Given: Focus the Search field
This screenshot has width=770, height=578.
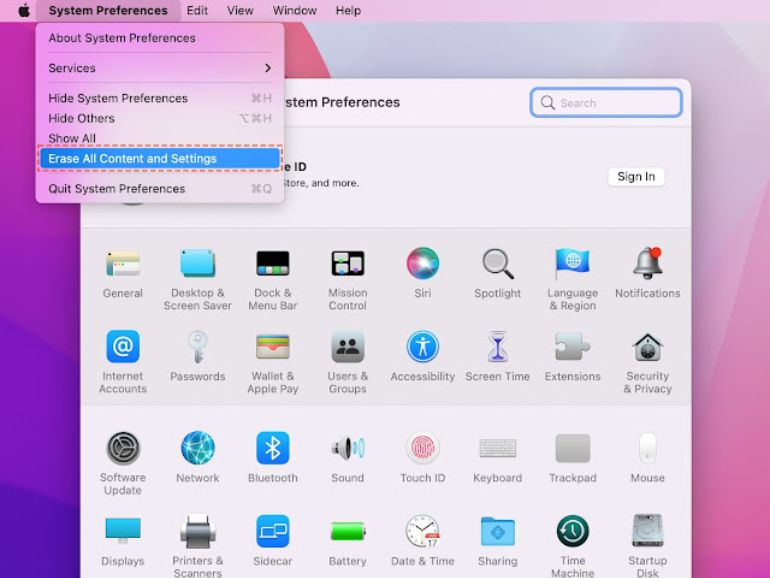Looking at the screenshot, I should (606, 103).
